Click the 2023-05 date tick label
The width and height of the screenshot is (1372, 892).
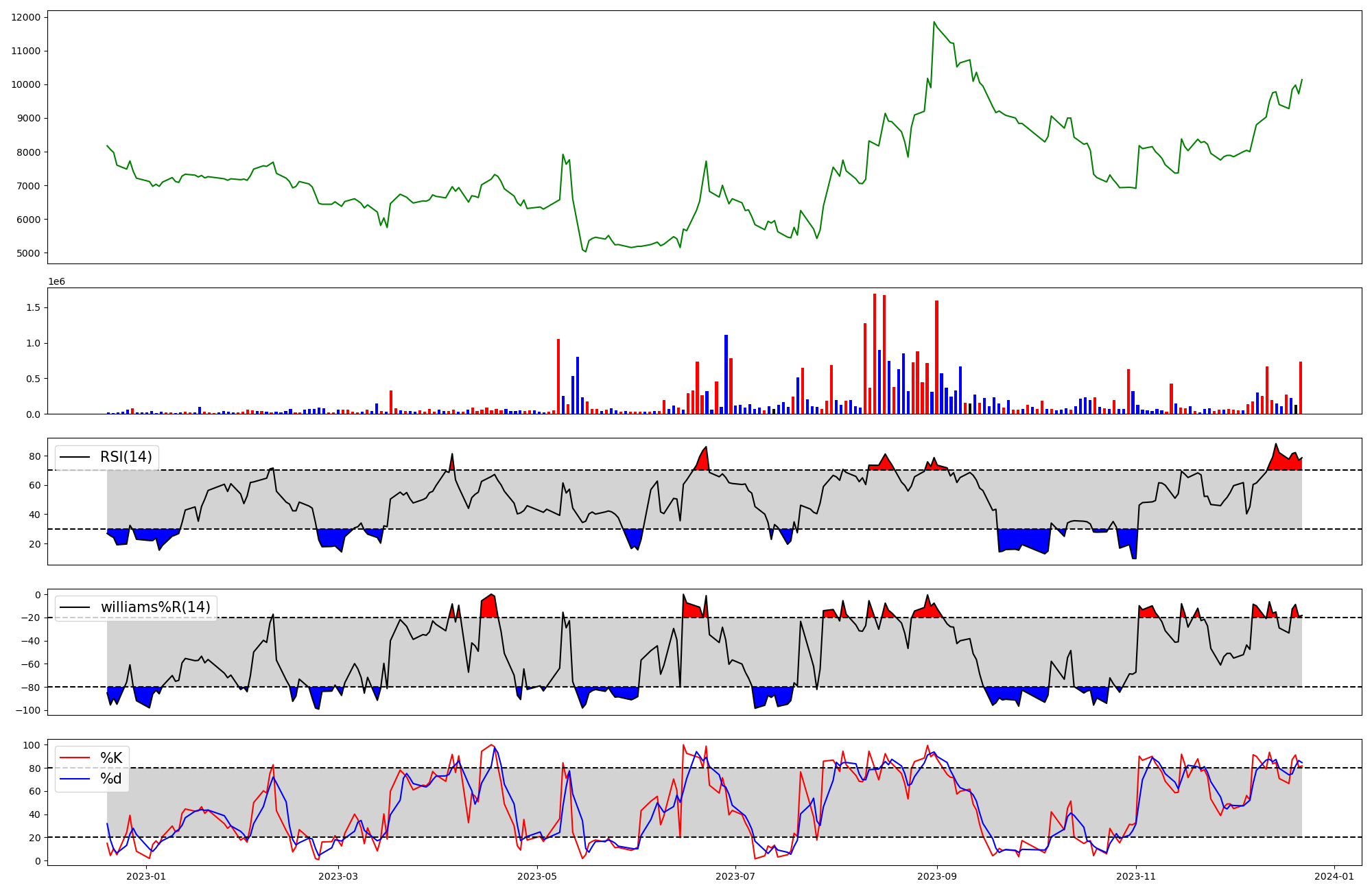click(x=537, y=876)
